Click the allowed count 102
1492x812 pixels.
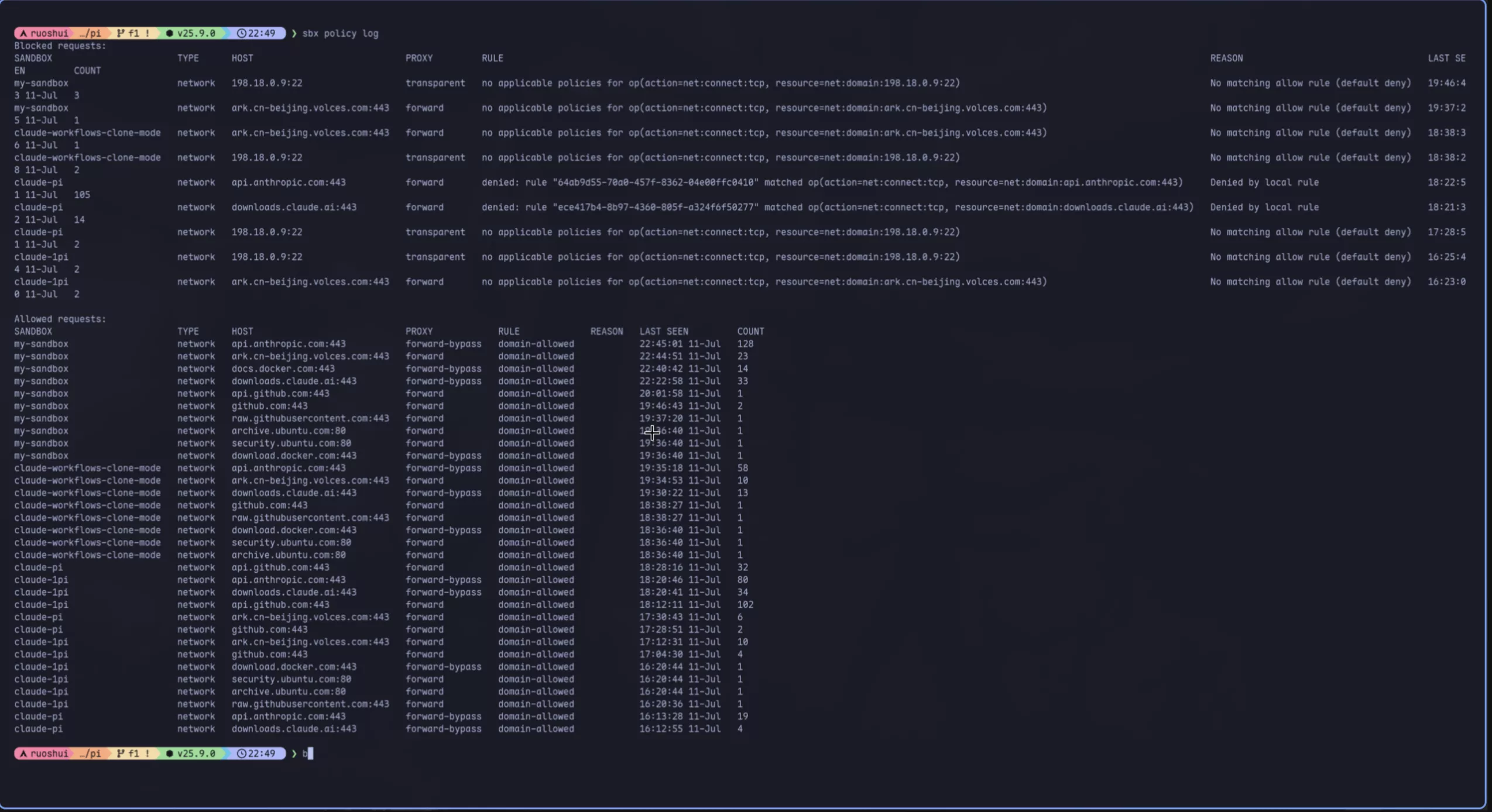tap(745, 605)
